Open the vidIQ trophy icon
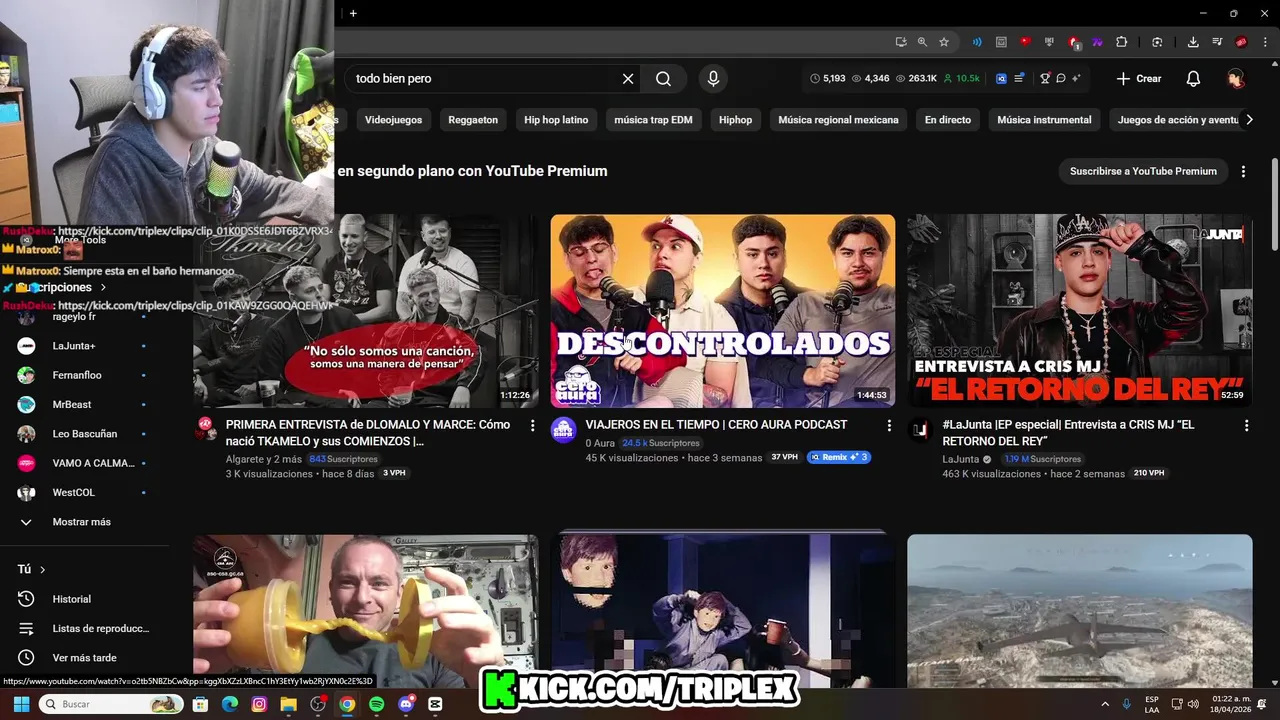 1045,78
